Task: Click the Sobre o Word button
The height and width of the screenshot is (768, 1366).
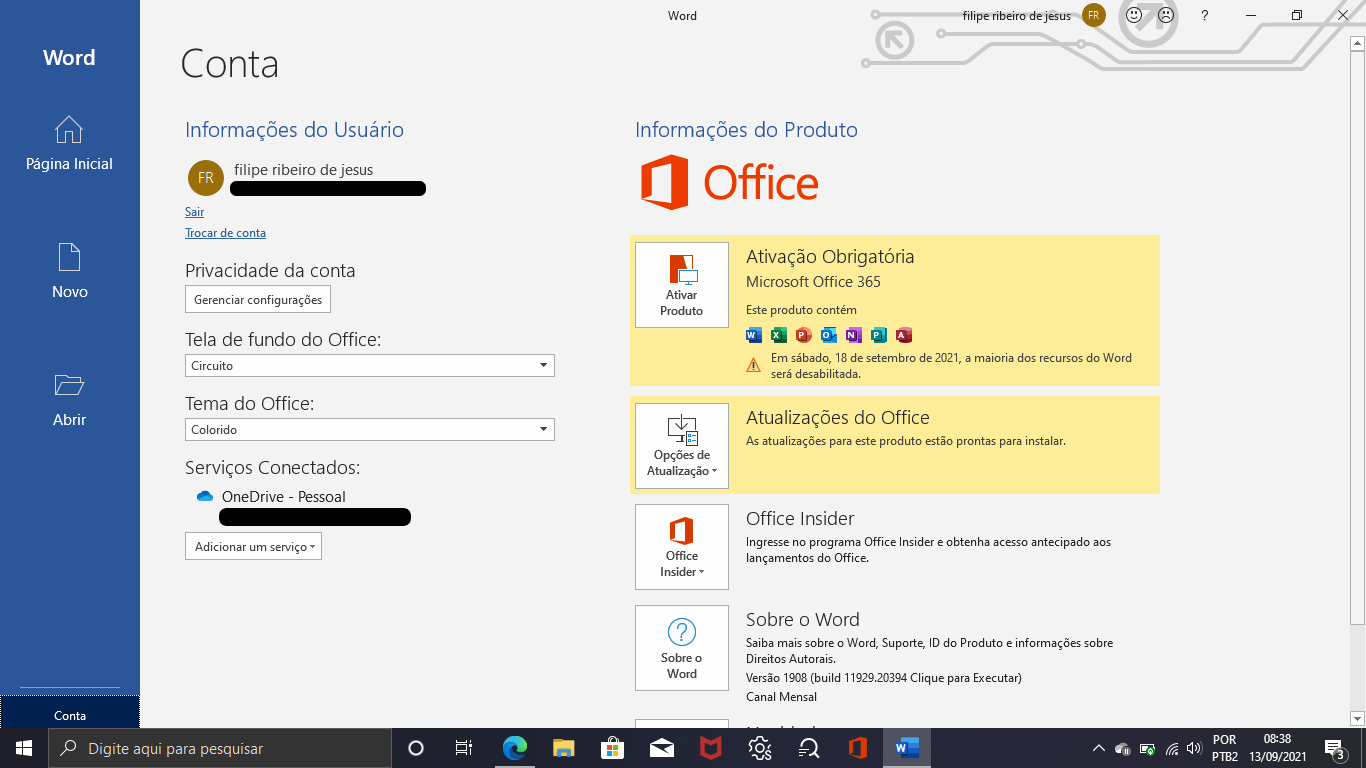Action: tap(682, 648)
